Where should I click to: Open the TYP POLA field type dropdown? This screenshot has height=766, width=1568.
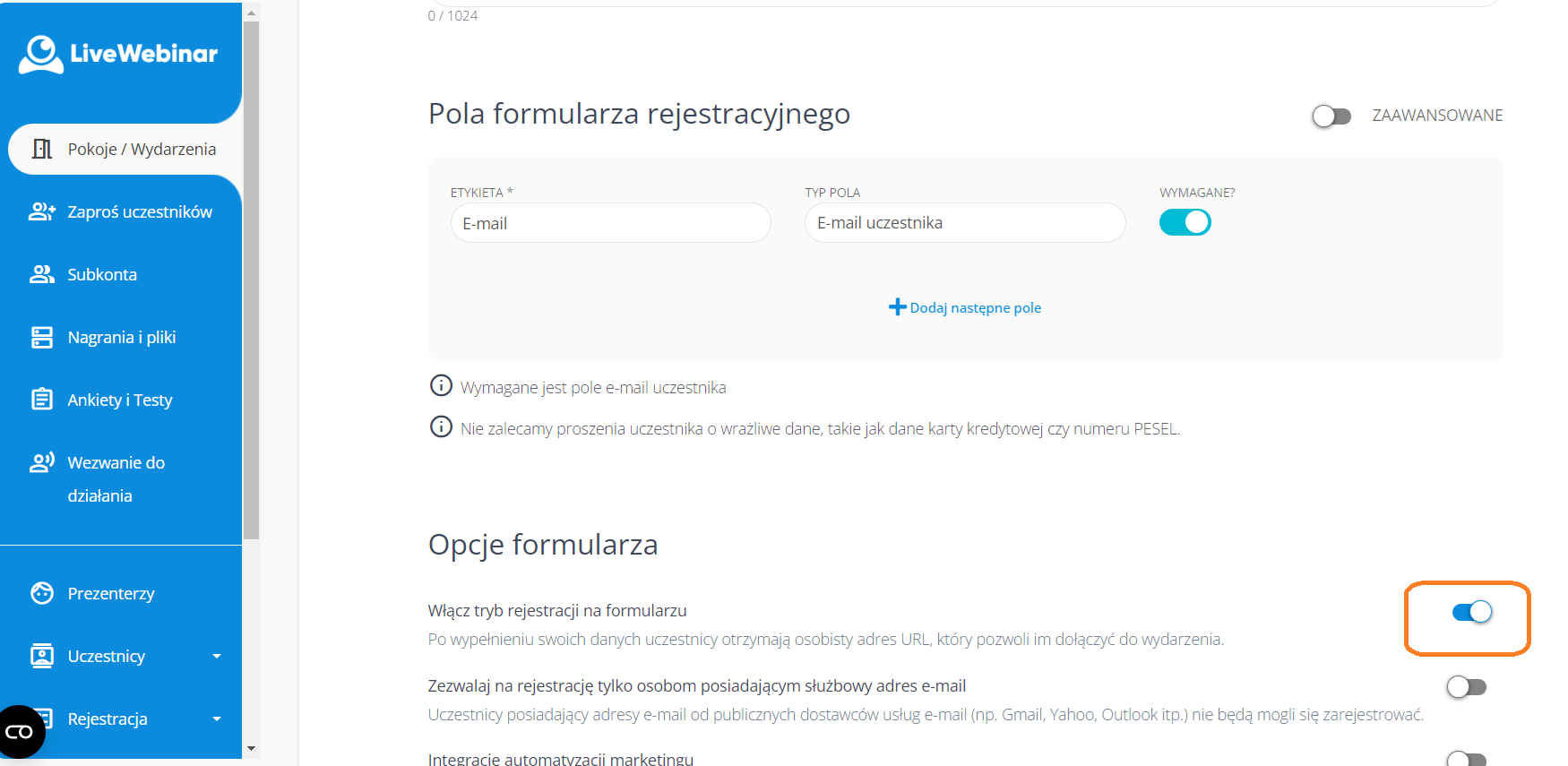(964, 222)
